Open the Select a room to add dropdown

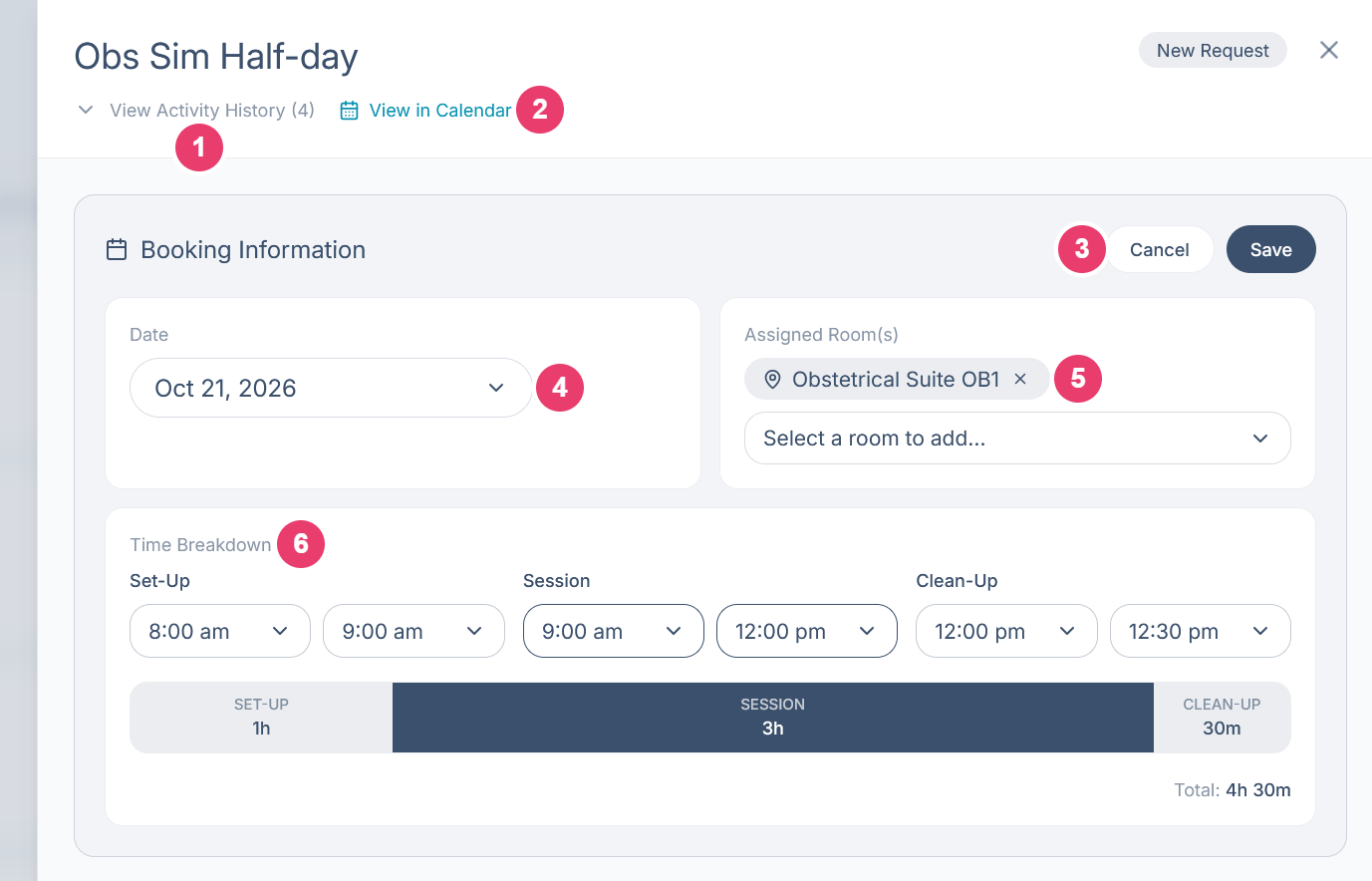coord(1017,439)
